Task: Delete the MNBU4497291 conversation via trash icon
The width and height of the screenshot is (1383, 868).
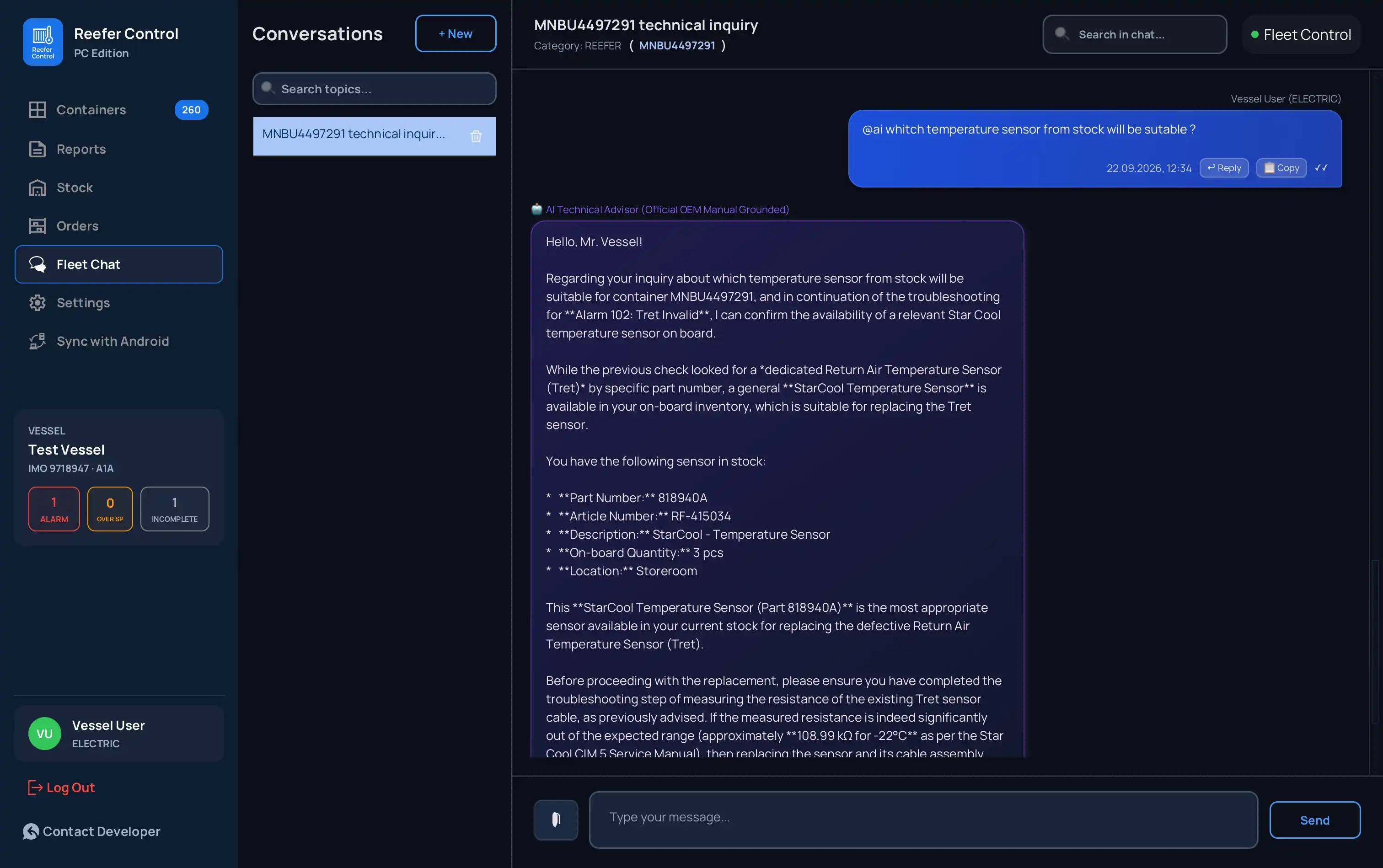Action: [476, 137]
